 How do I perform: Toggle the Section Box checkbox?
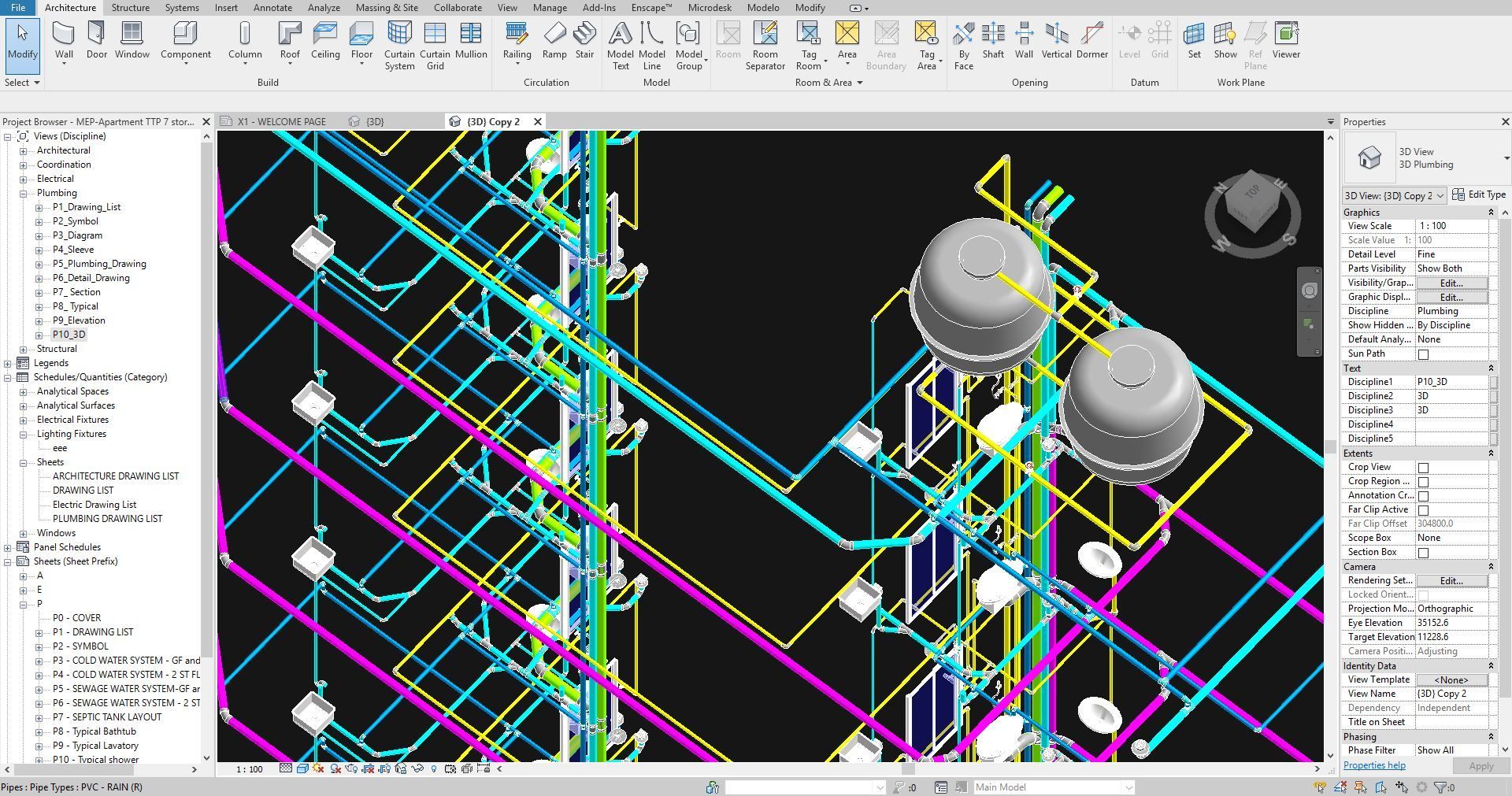(1423, 553)
